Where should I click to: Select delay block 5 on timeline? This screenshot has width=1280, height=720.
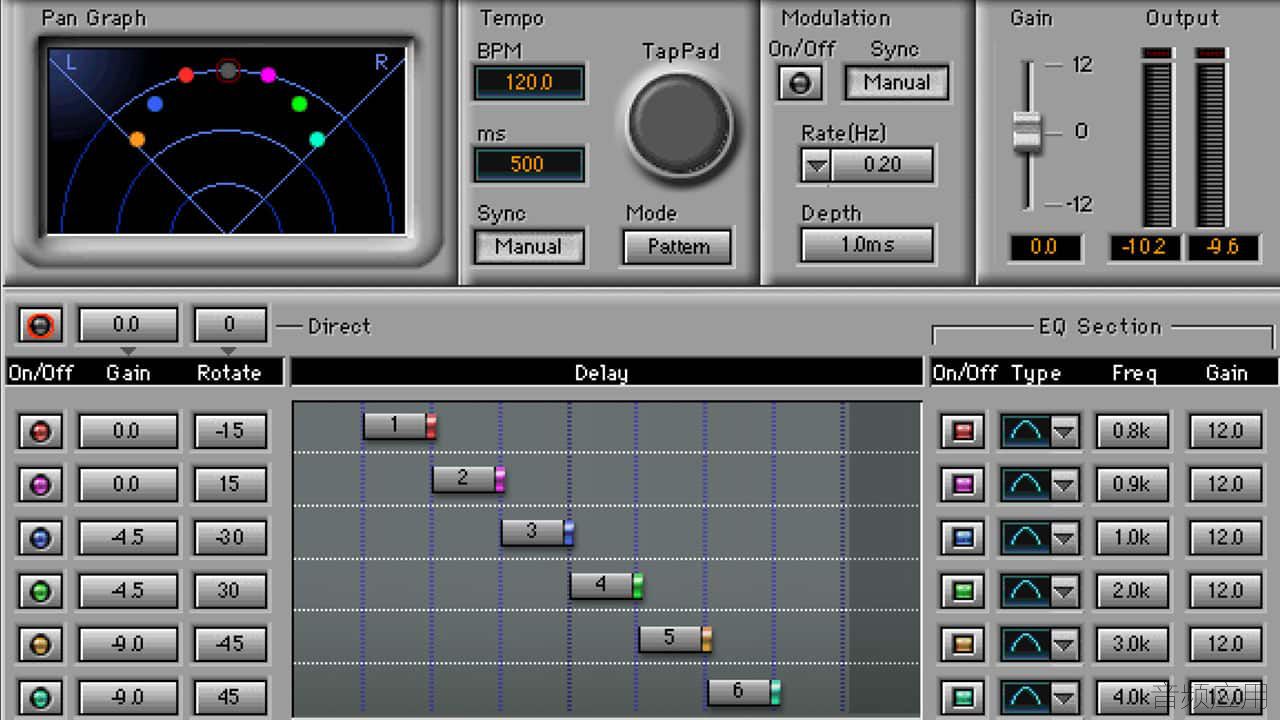coord(675,638)
